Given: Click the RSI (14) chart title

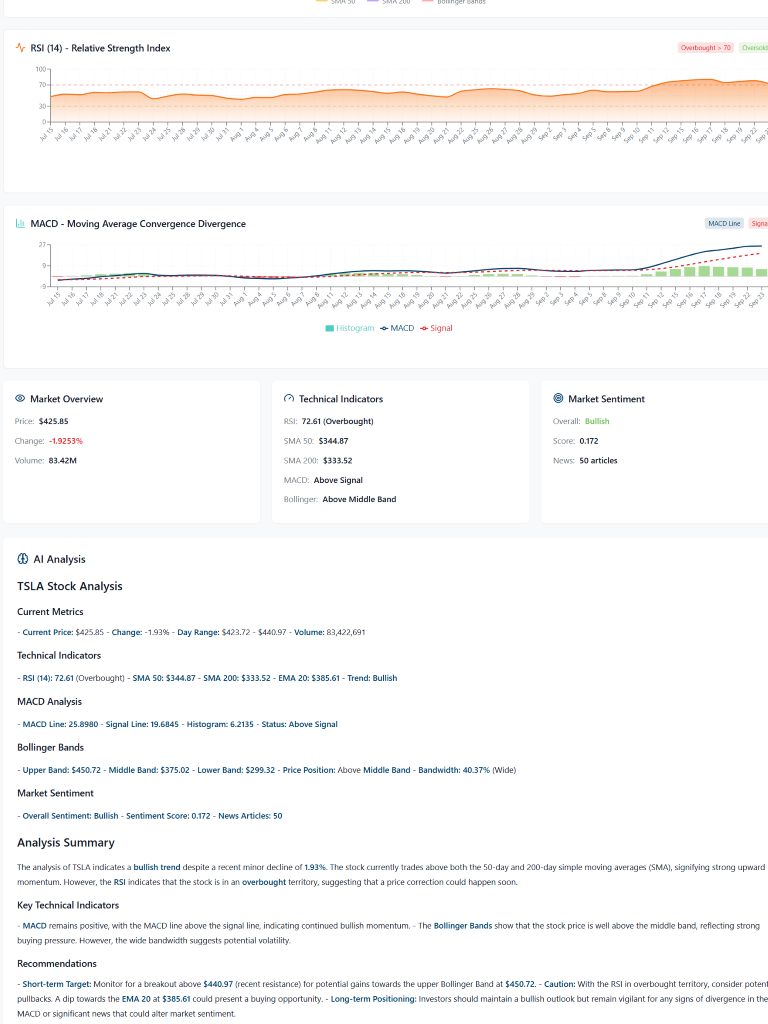Looking at the screenshot, I should [101, 48].
